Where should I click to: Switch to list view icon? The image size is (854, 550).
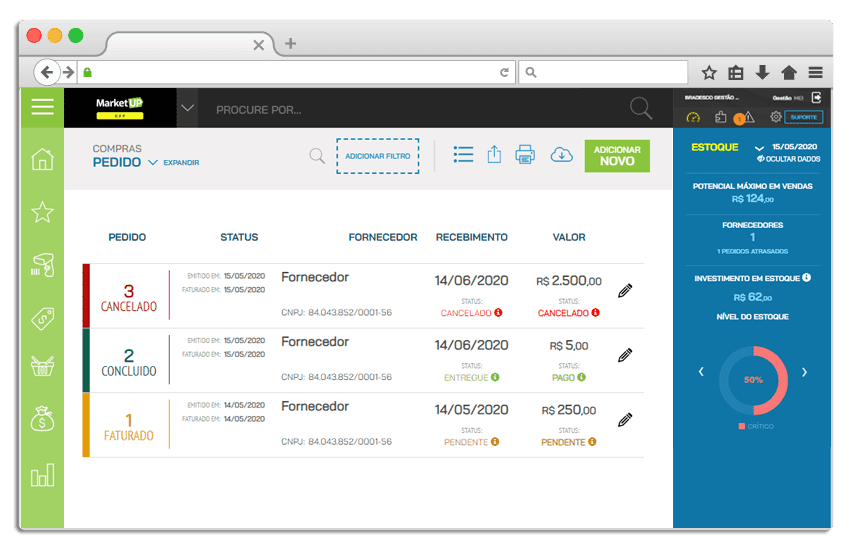coord(463,155)
